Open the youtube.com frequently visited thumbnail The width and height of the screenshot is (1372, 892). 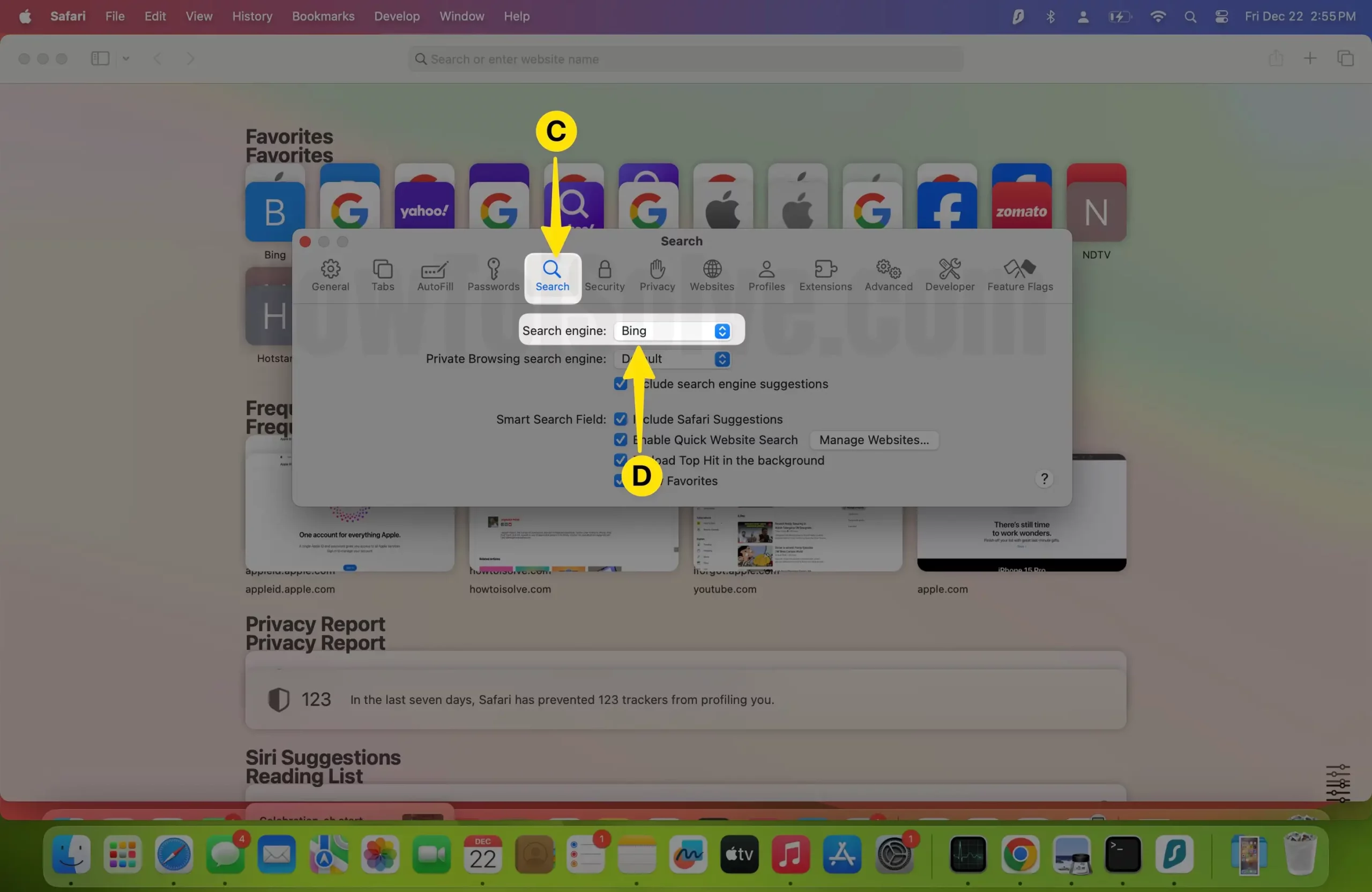pos(797,539)
